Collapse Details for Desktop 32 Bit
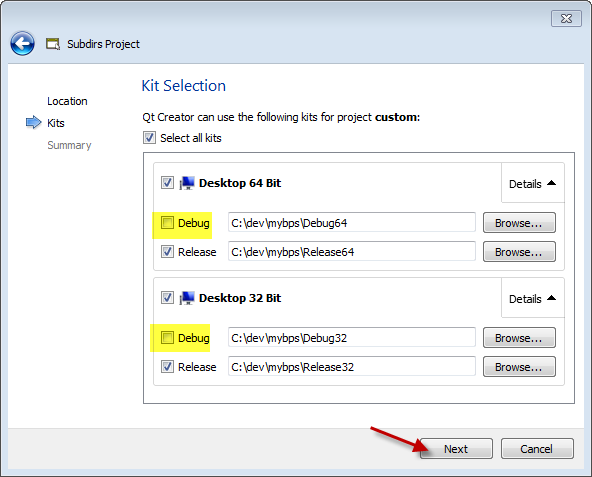This screenshot has width=592, height=477. (x=532, y=299)
